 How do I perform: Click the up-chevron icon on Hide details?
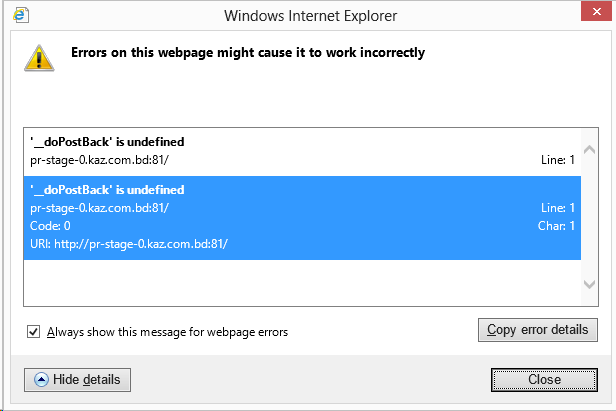point(41,380)
